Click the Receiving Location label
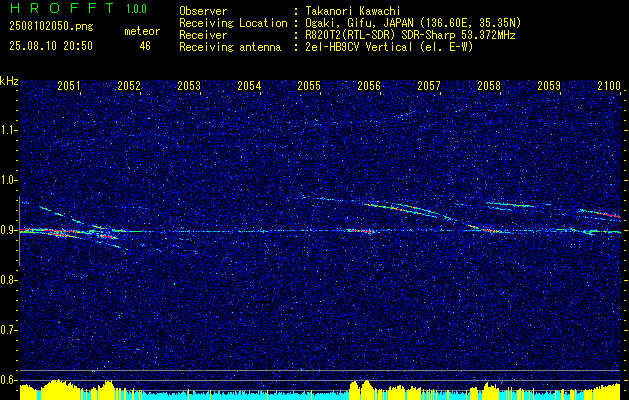 pyautogui.click(x=233, y=23)
